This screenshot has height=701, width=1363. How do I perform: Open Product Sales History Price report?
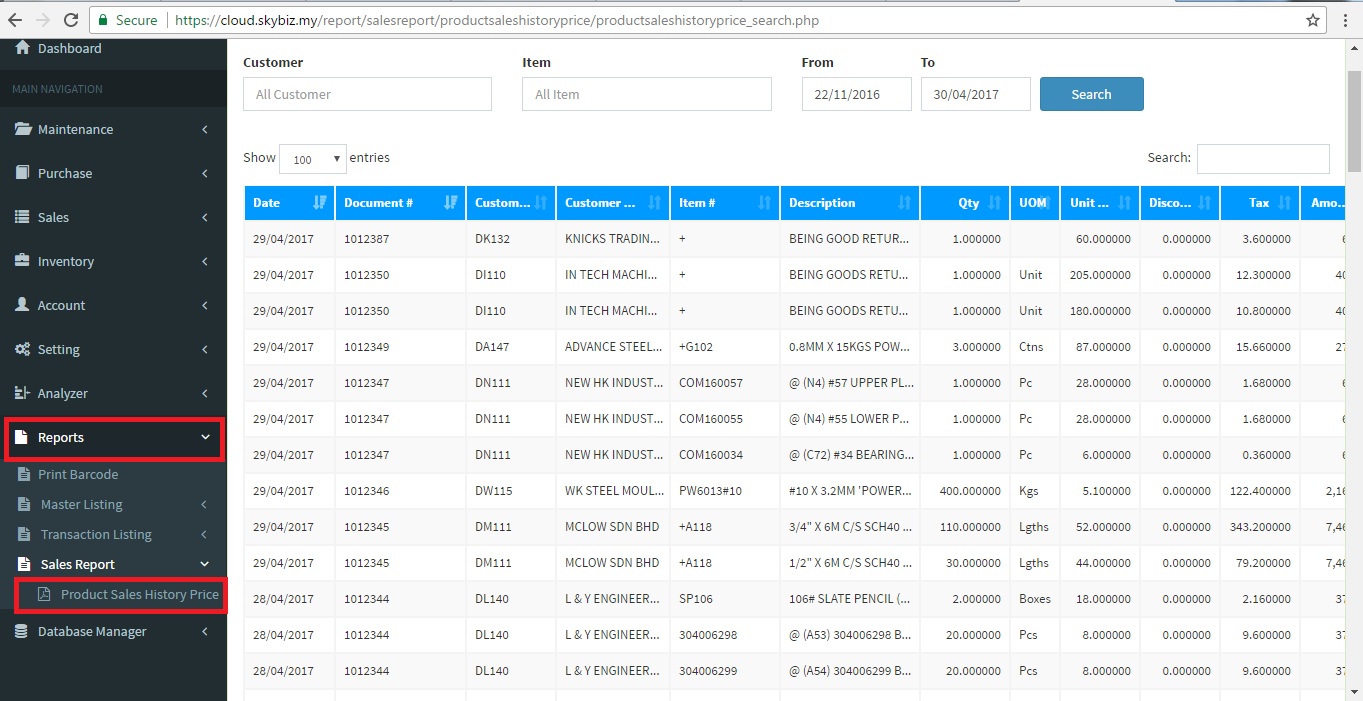click(139, 594)
